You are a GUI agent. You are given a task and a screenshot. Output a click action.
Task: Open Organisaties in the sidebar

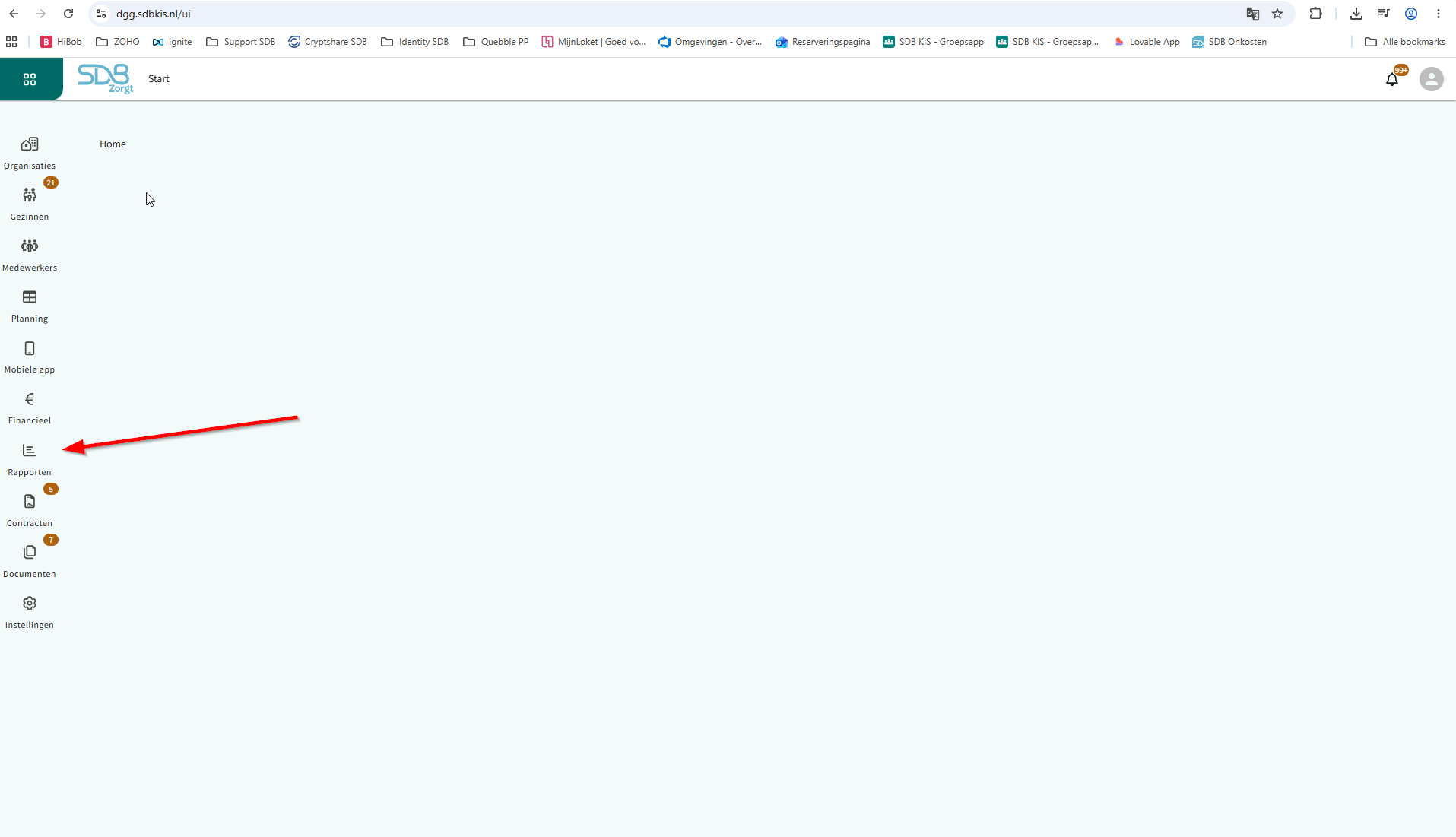[30, 153]
